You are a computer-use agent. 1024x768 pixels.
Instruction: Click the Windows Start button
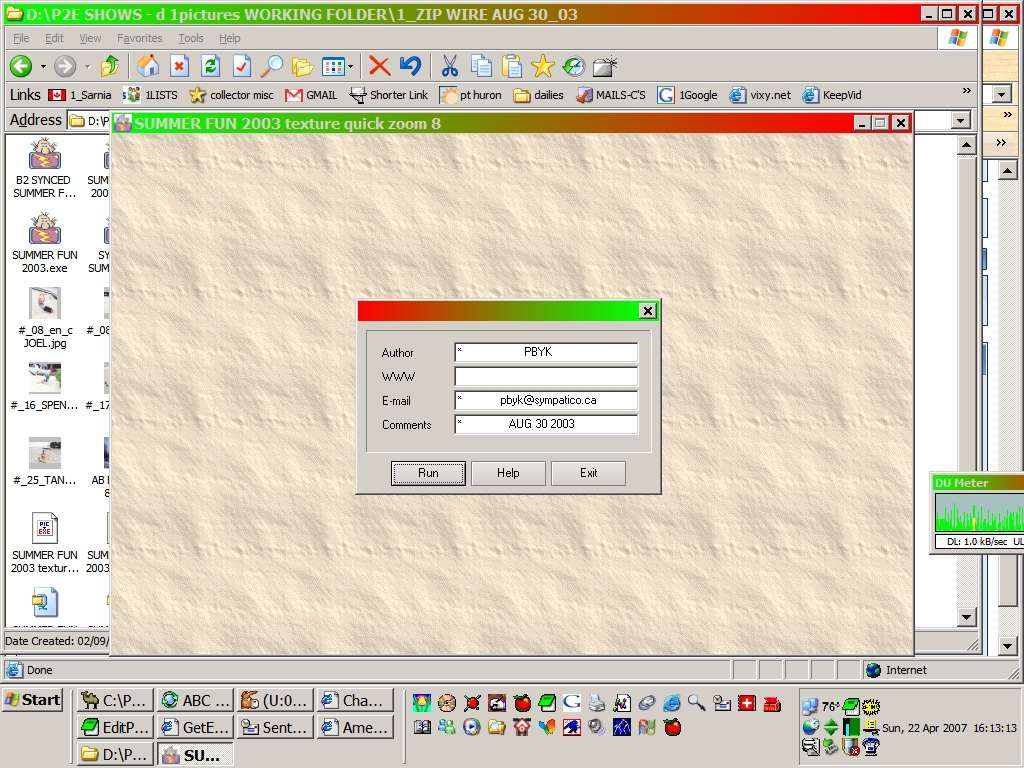(33, 700)
